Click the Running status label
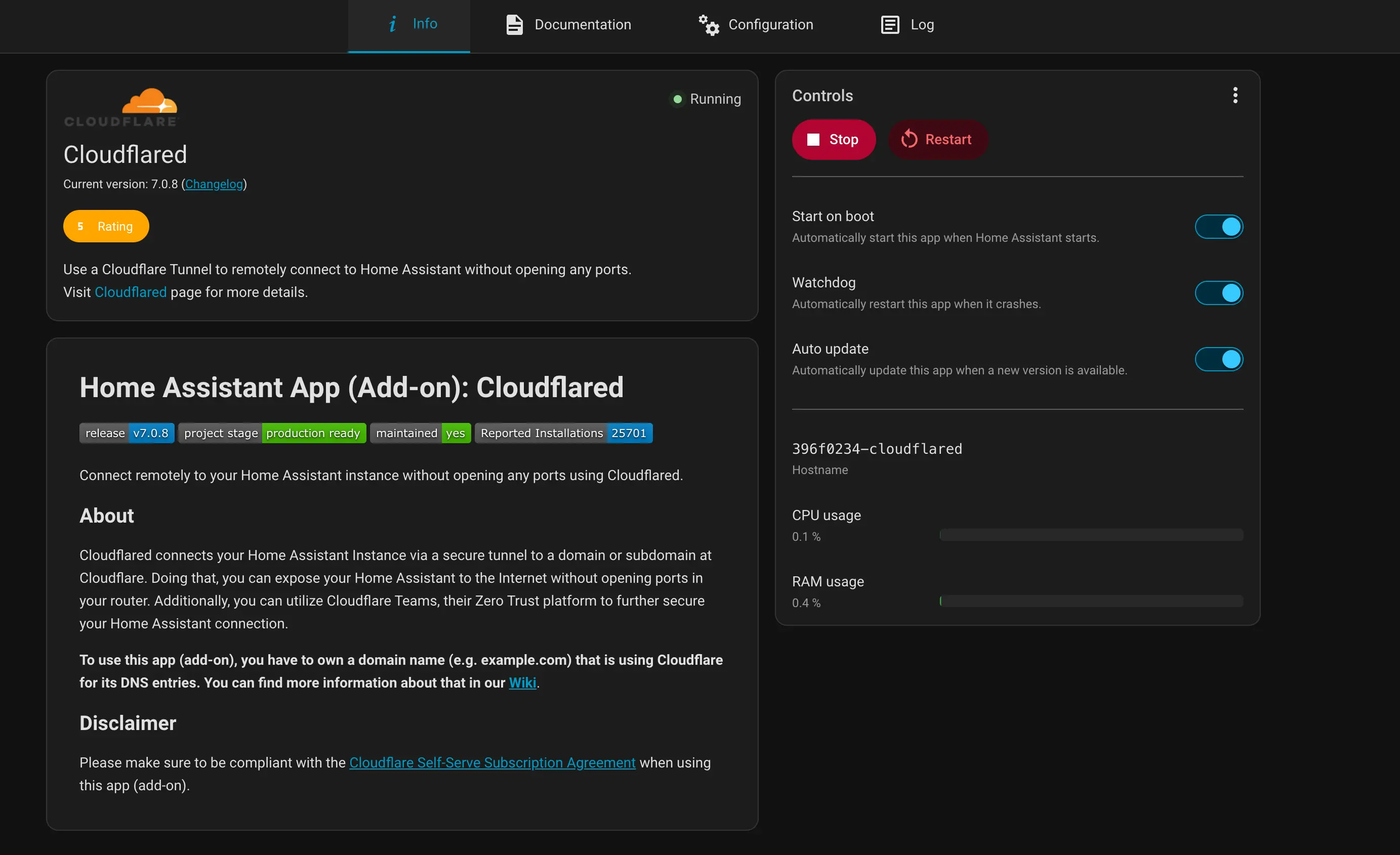The width and height of the screenshot is (1400, 855). coord(715,99)
